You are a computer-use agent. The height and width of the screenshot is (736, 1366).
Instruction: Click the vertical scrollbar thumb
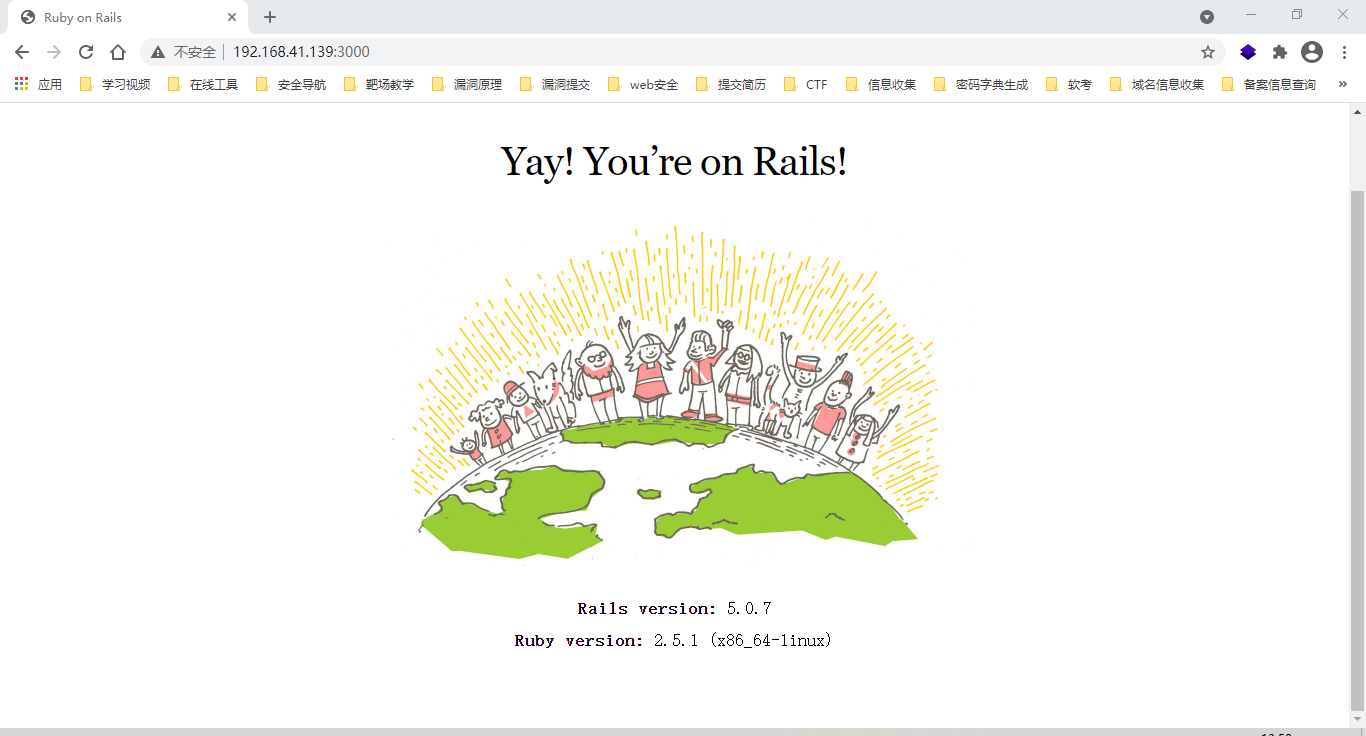coord(1357,450)
